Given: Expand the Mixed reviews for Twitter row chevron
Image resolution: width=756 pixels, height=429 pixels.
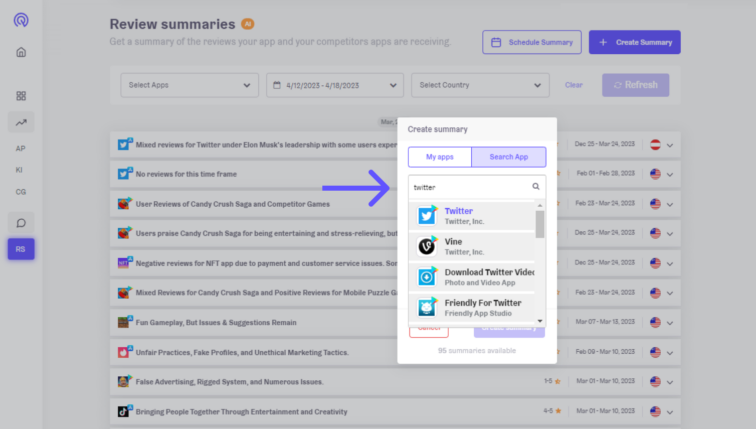Looking at the screenshot, I should pos(670,145).
